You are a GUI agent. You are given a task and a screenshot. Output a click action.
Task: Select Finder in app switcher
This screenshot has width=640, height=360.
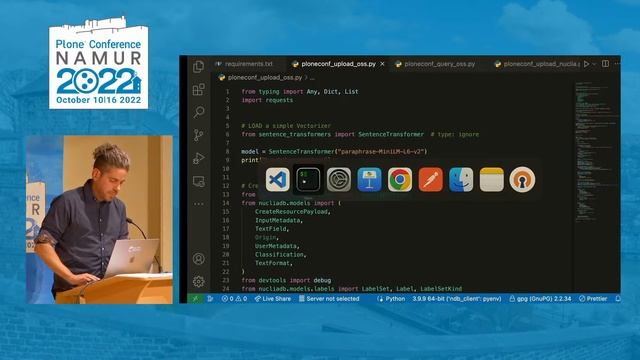[461, 180]
